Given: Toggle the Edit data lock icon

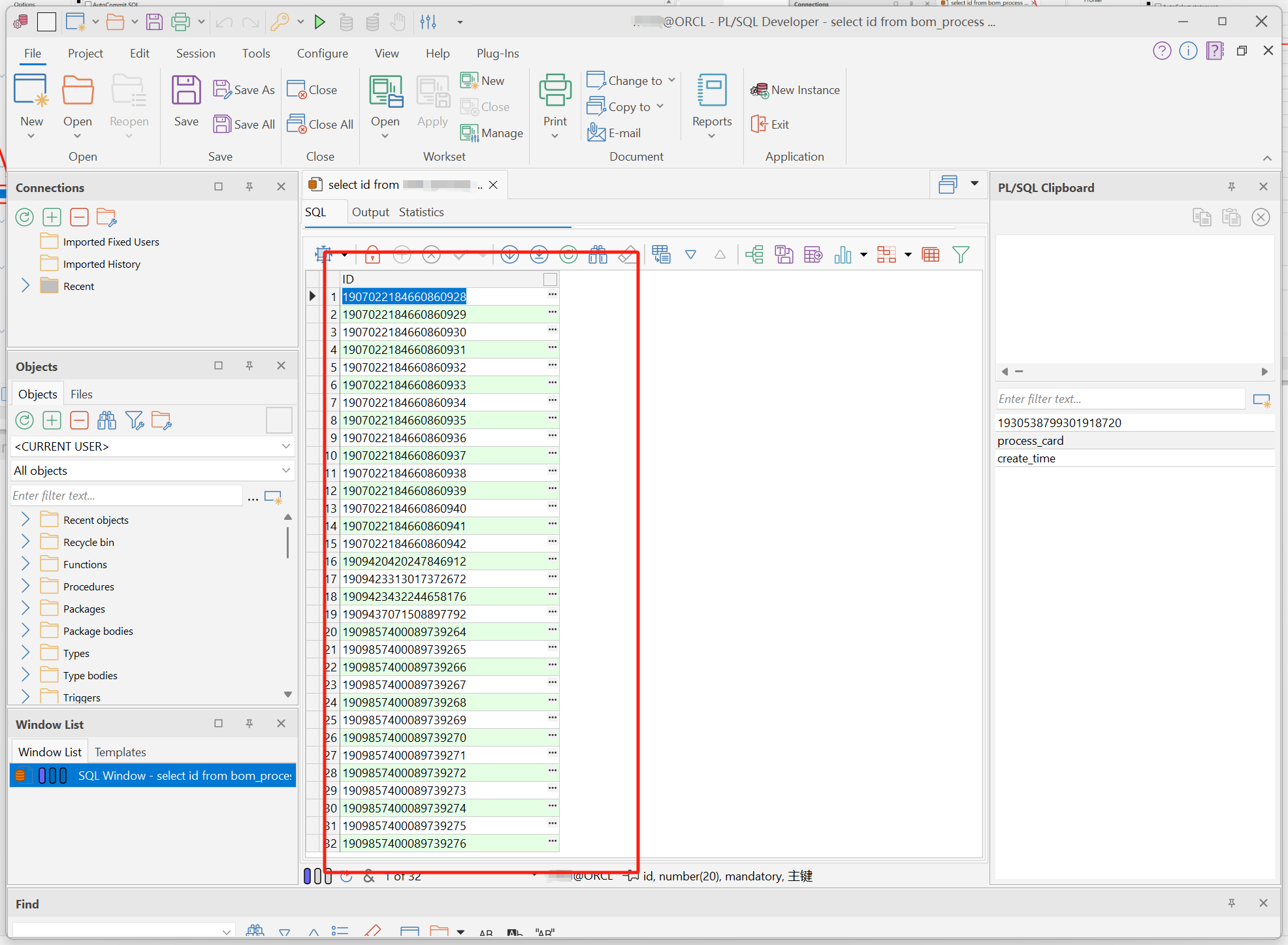Looking at the screenshot, I should pos(372,255).
